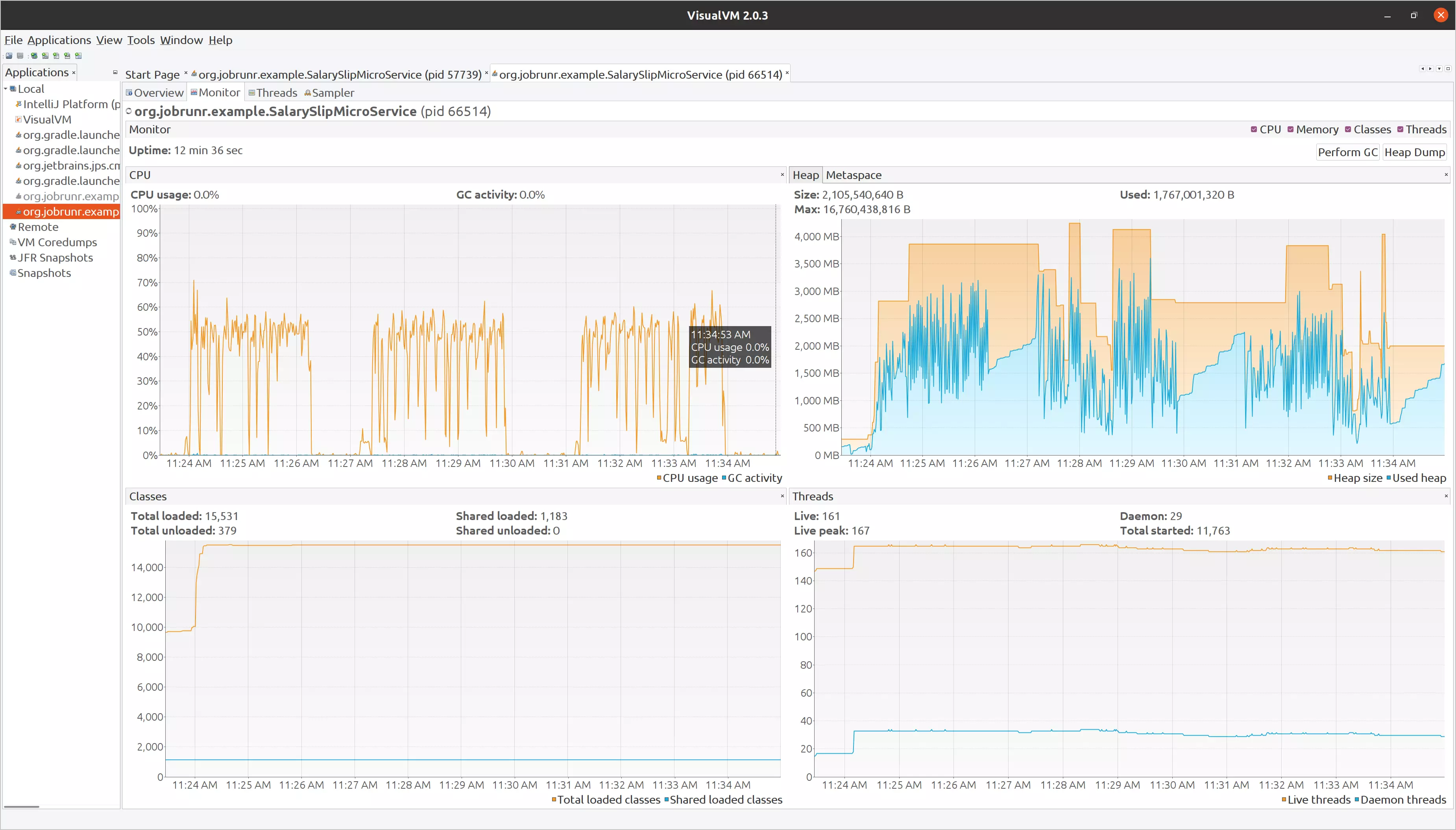Image resolution: width=1456 pixels, height=830 pixels.
Task: Uncheck the Classes monitor checkbox
Action: [1348, 129]
